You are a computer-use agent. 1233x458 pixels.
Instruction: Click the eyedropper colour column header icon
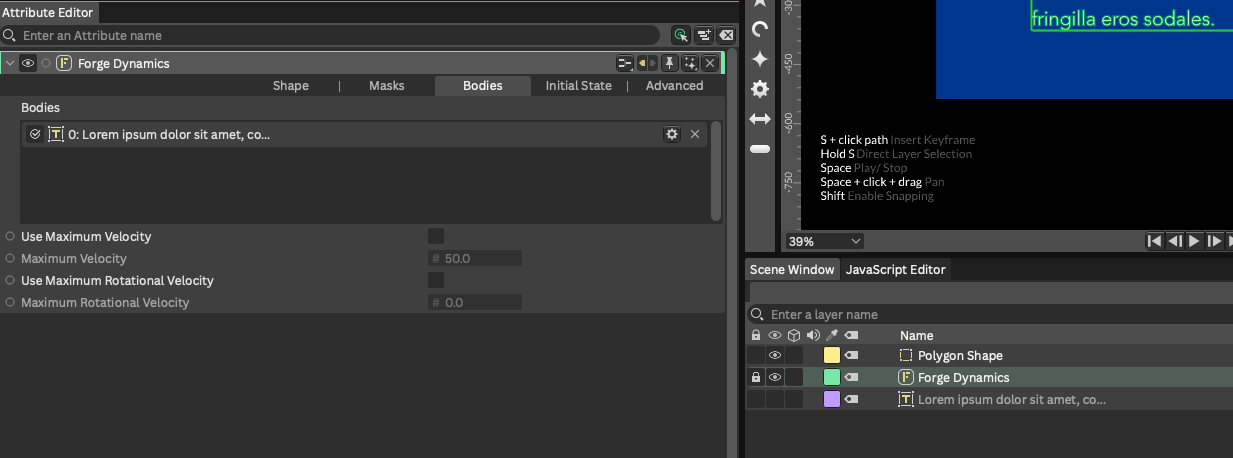point(832,336)
